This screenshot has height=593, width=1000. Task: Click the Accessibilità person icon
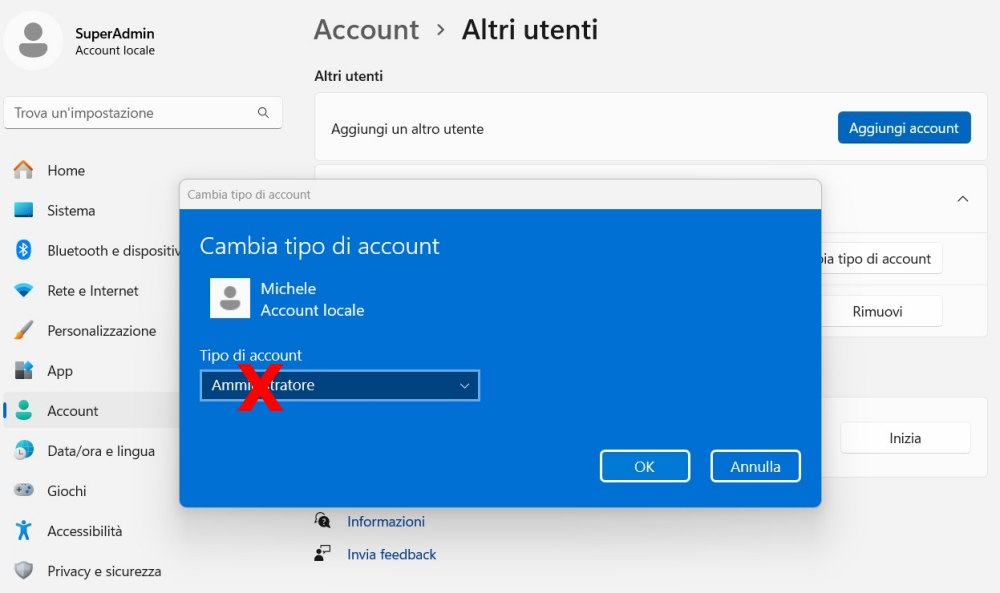23,531
